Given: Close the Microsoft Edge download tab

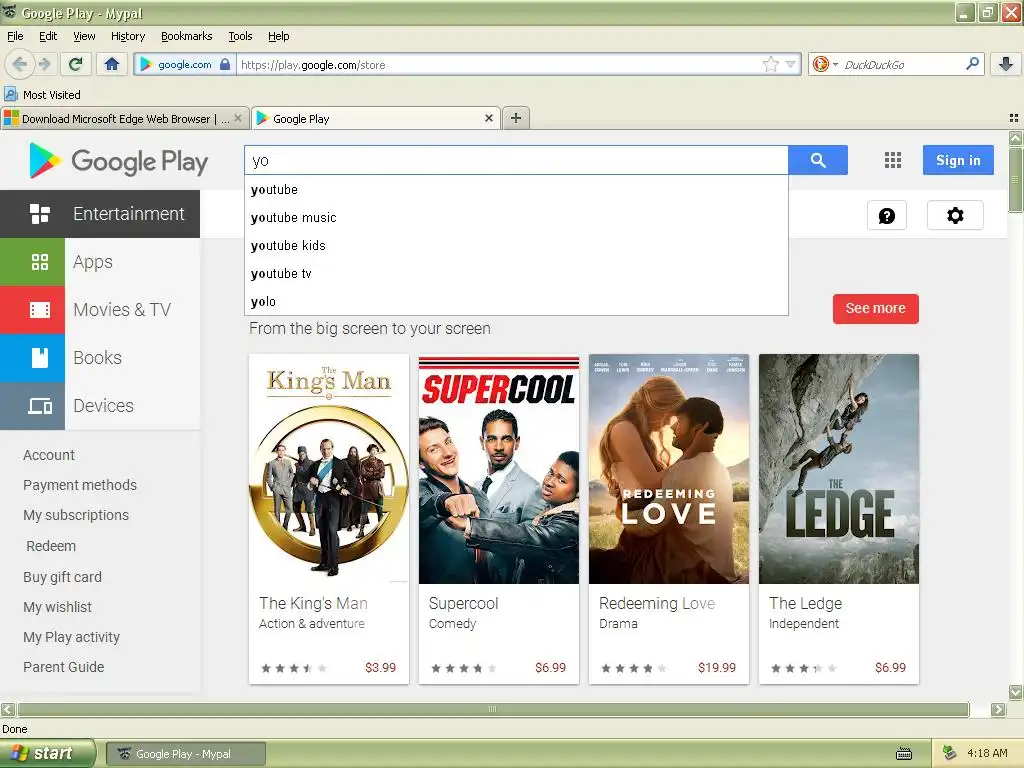Looking at the screenshot, I should [238, 118].
